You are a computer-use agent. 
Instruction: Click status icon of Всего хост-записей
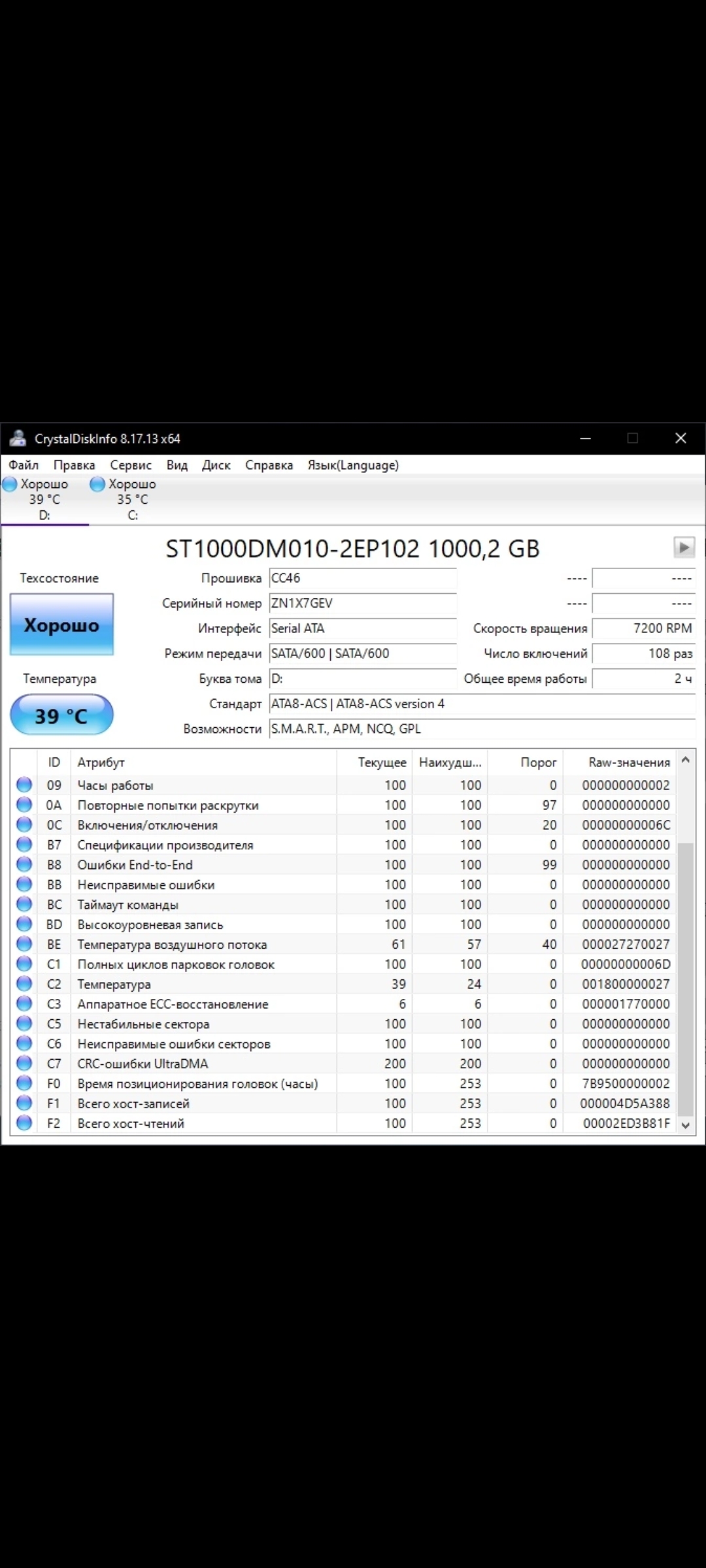pos(24,1103)
